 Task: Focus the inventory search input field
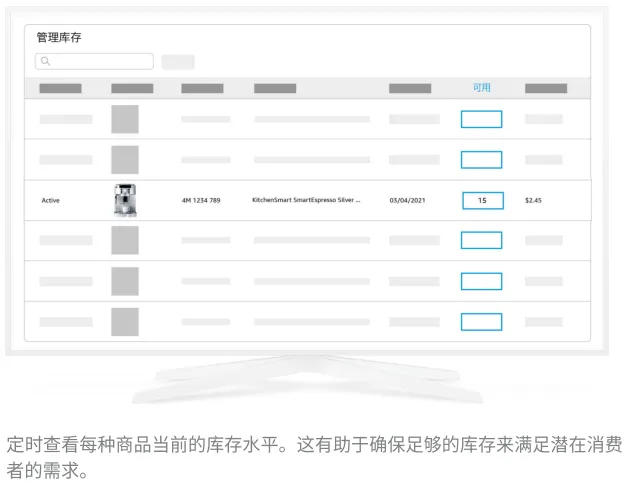94,61
